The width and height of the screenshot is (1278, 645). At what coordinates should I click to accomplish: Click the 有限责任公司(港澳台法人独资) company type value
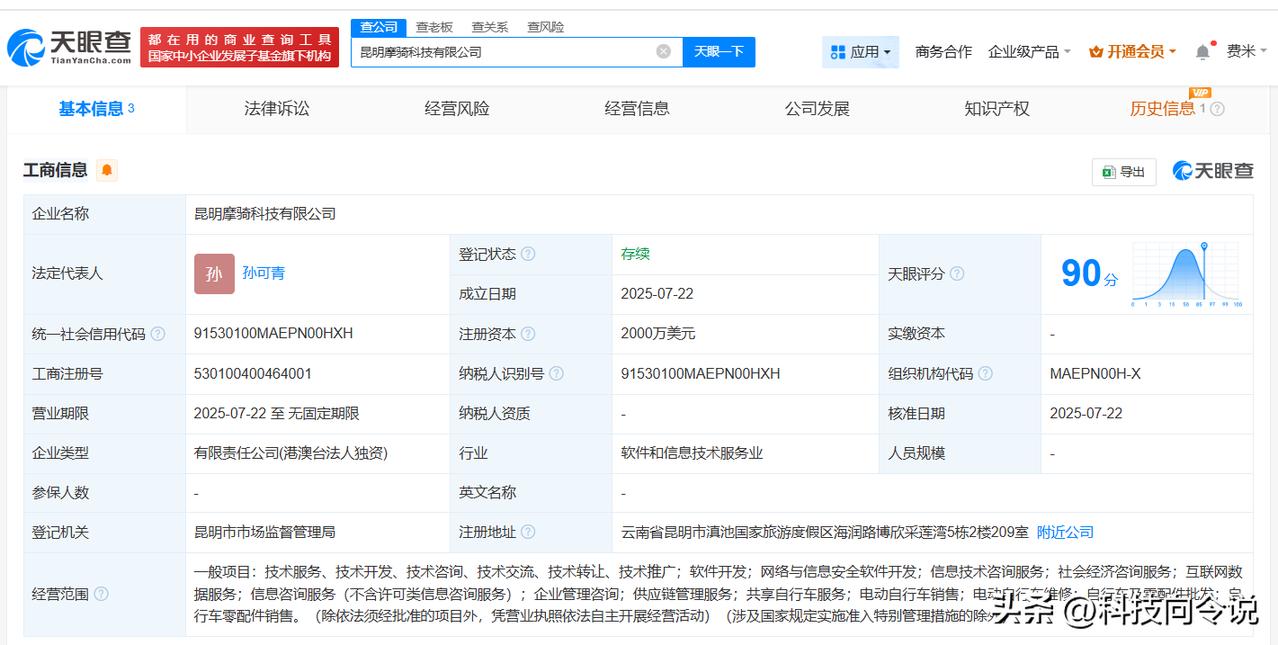(291, 453)
